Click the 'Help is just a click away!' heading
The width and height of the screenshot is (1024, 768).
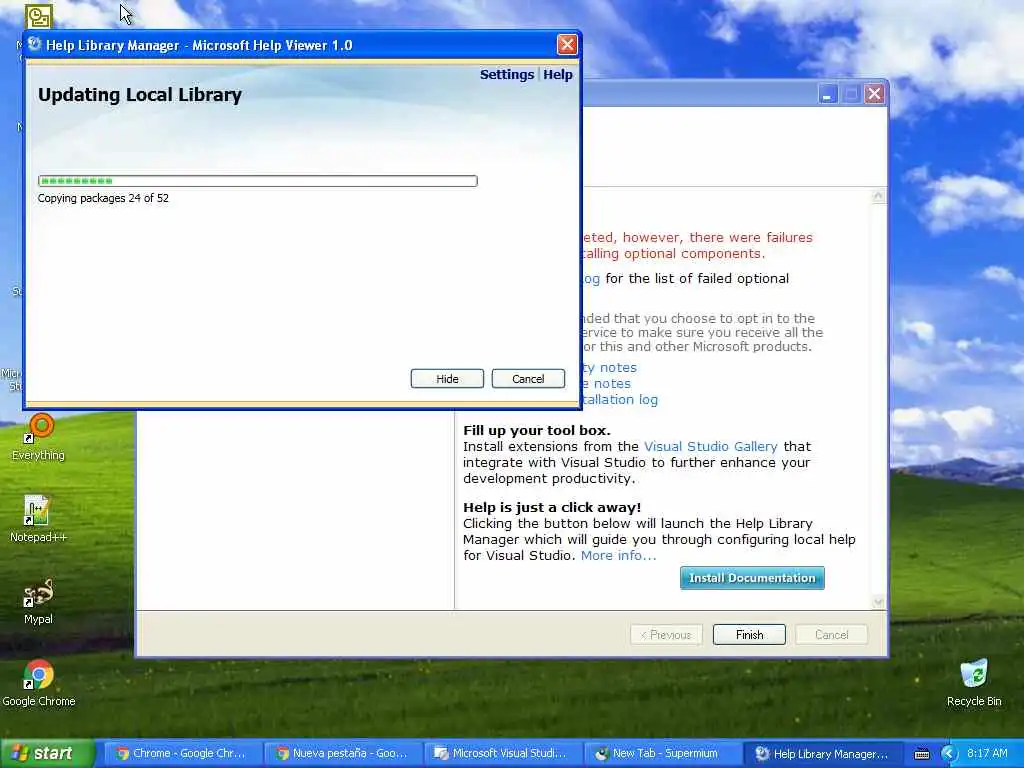[552, 507]
